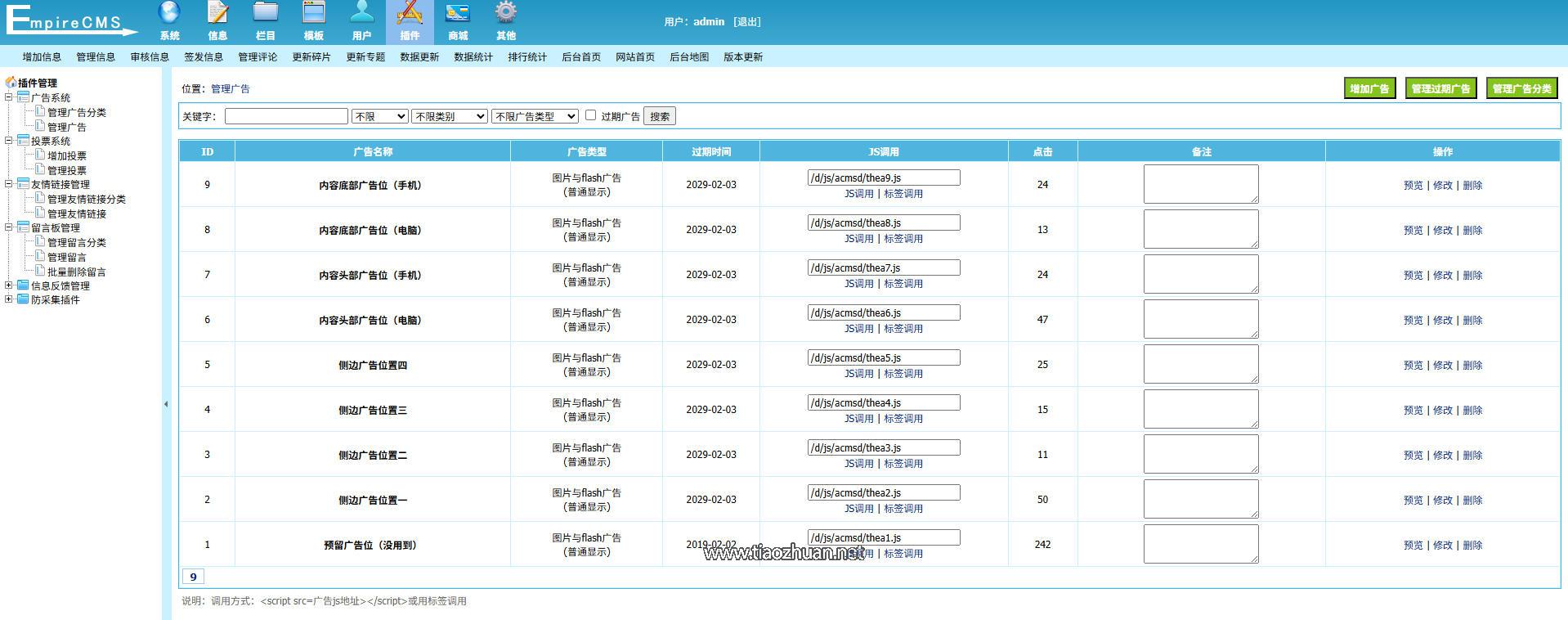Collapse the 广告系统 tree node

click(9, 97)
